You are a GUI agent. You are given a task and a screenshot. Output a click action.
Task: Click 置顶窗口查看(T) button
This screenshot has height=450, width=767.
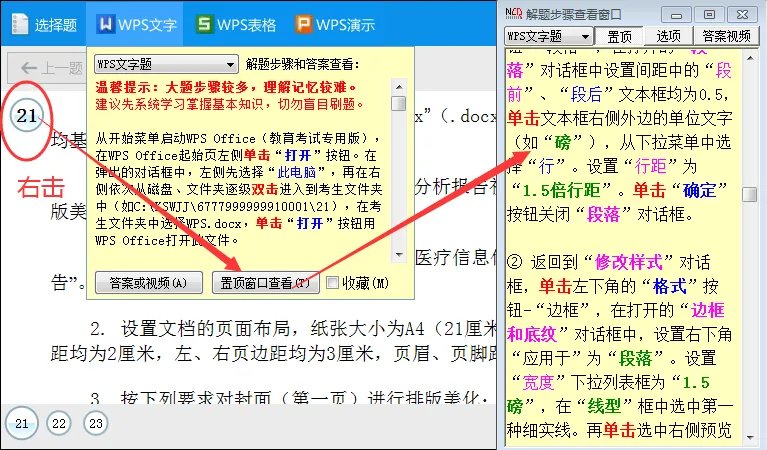click(x=265, y=283)
